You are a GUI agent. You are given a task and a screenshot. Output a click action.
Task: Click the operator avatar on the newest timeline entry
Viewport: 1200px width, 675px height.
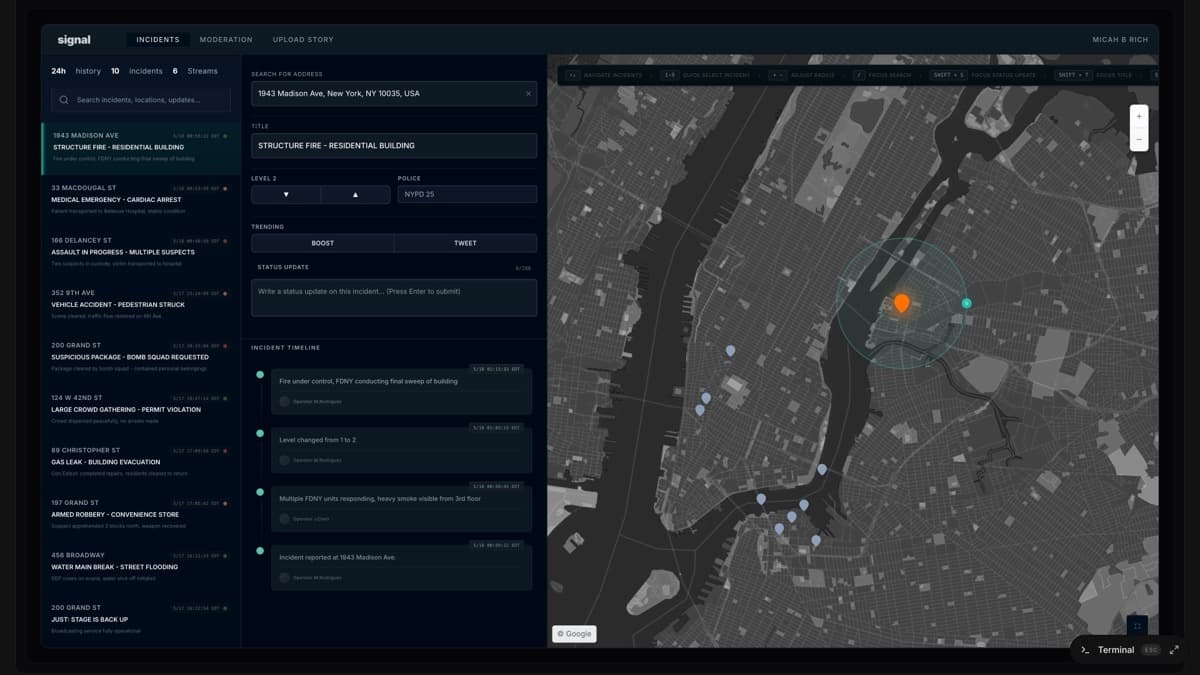coord(287,401)
